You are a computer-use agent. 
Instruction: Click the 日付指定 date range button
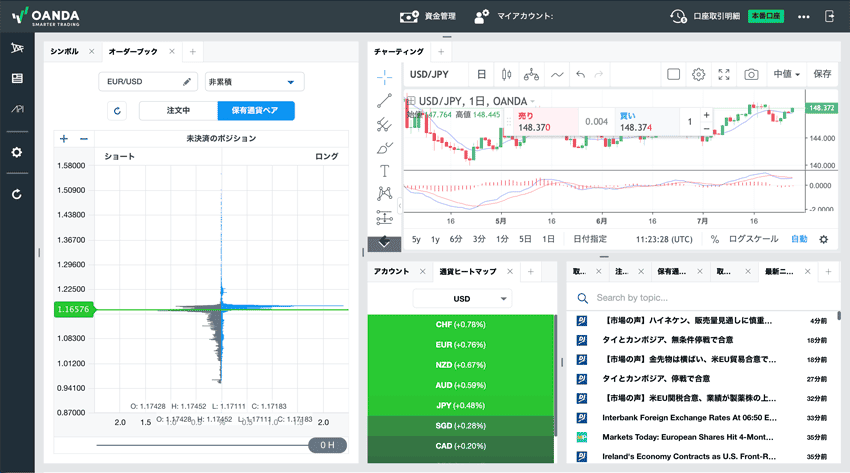point(590,239)
